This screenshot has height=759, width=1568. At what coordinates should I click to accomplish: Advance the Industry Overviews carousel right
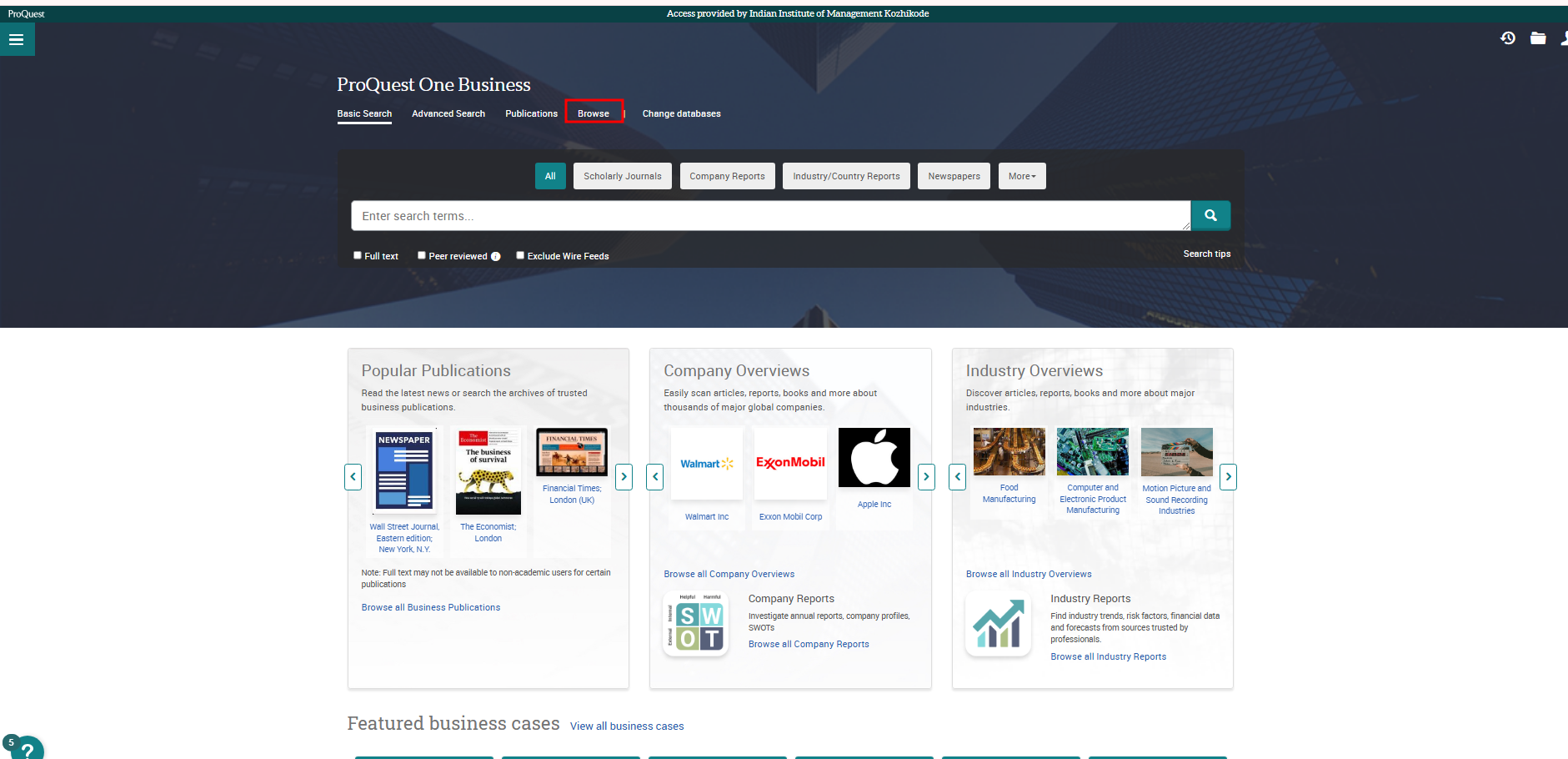pos(1227,477)
